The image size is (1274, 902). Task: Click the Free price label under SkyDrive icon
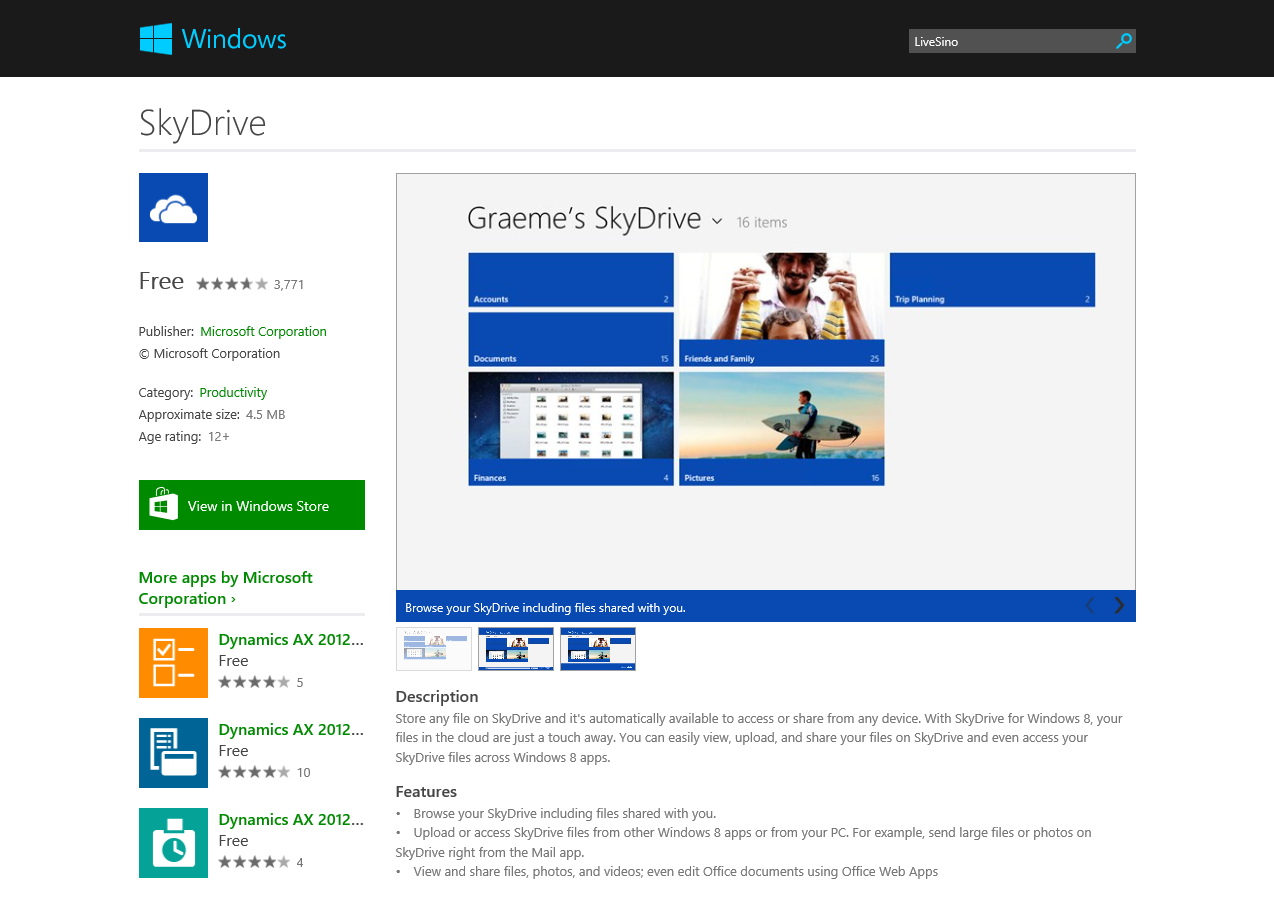pos(161,281)
